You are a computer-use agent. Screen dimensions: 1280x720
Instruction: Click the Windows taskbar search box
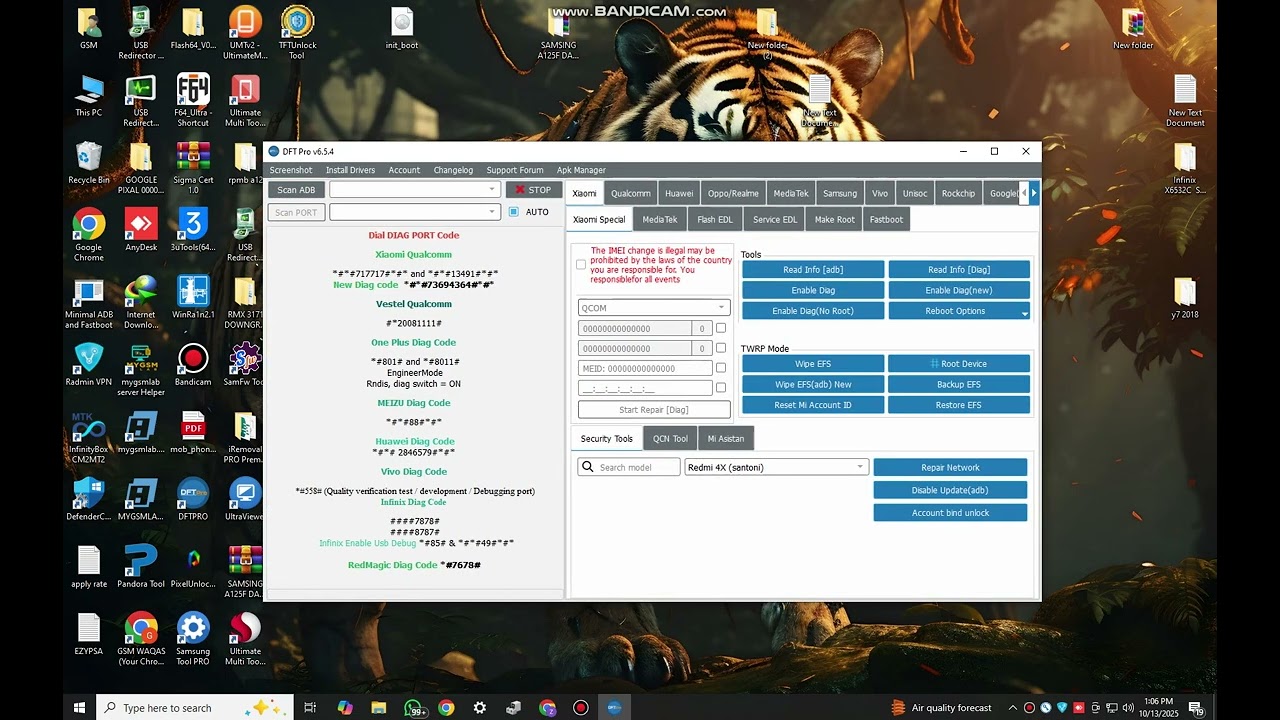click(195, 708)
